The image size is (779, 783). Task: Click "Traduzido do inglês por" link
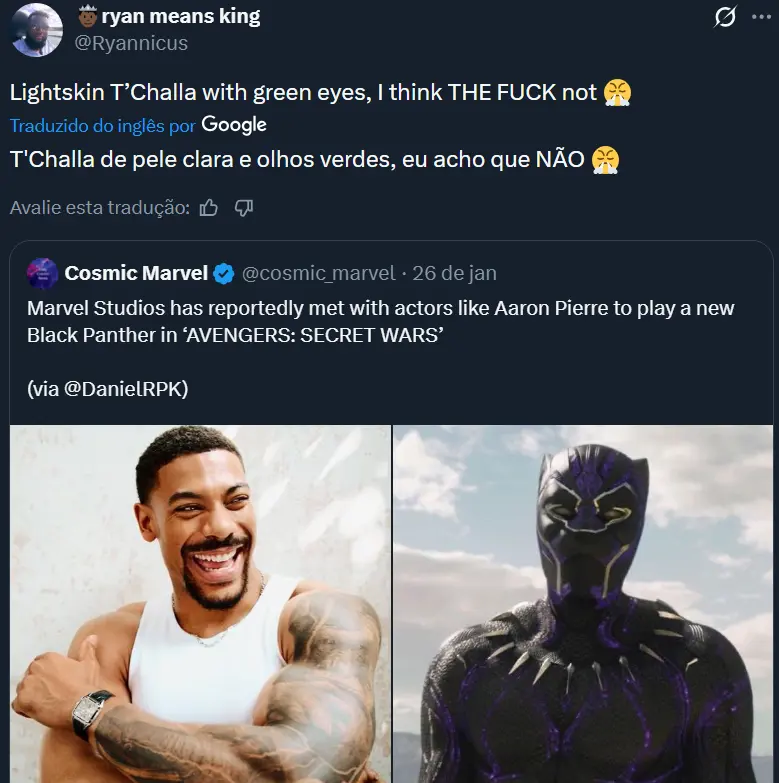point(102,126)
